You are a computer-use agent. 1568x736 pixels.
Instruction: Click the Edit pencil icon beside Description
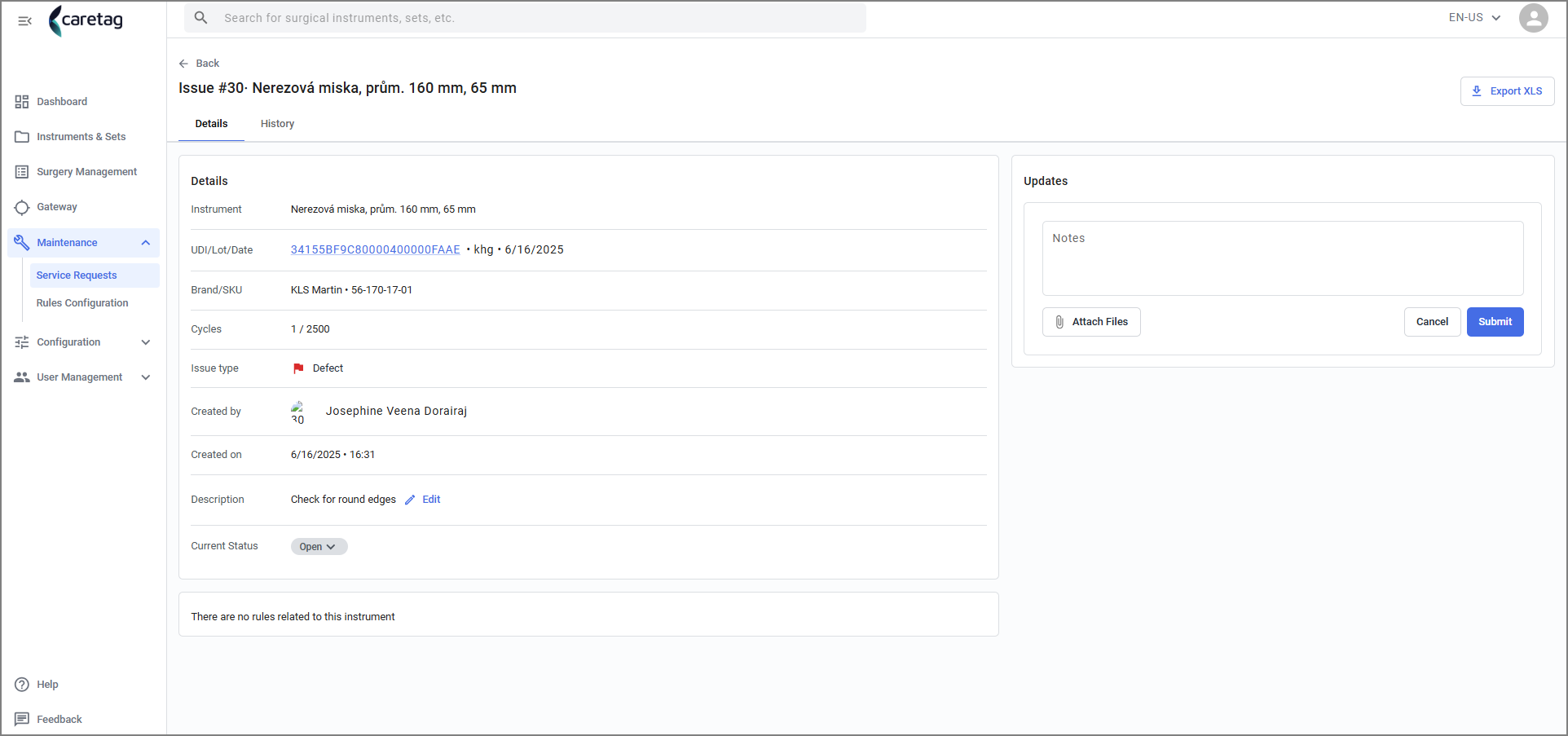(410, 500)
